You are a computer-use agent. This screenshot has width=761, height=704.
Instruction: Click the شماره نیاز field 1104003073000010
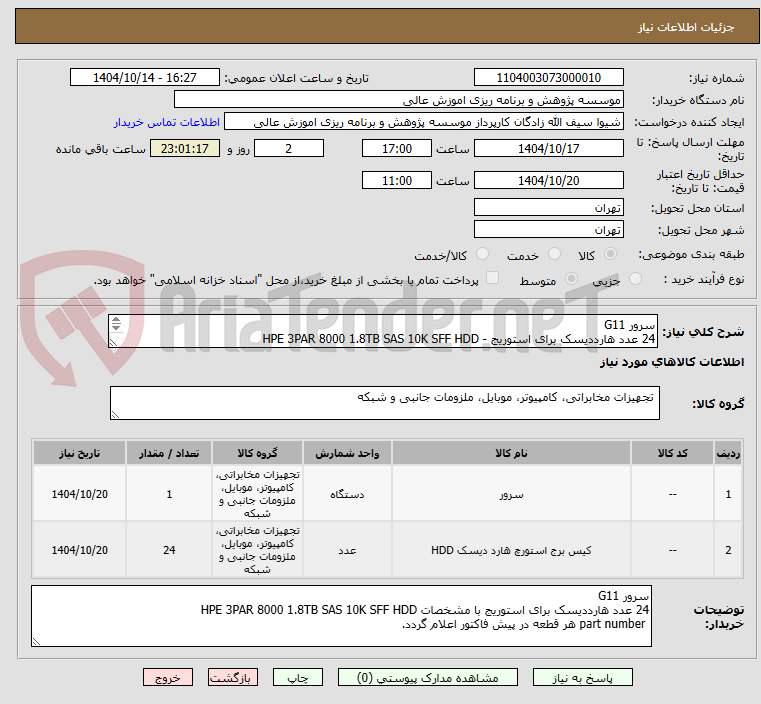click(548, 78)
